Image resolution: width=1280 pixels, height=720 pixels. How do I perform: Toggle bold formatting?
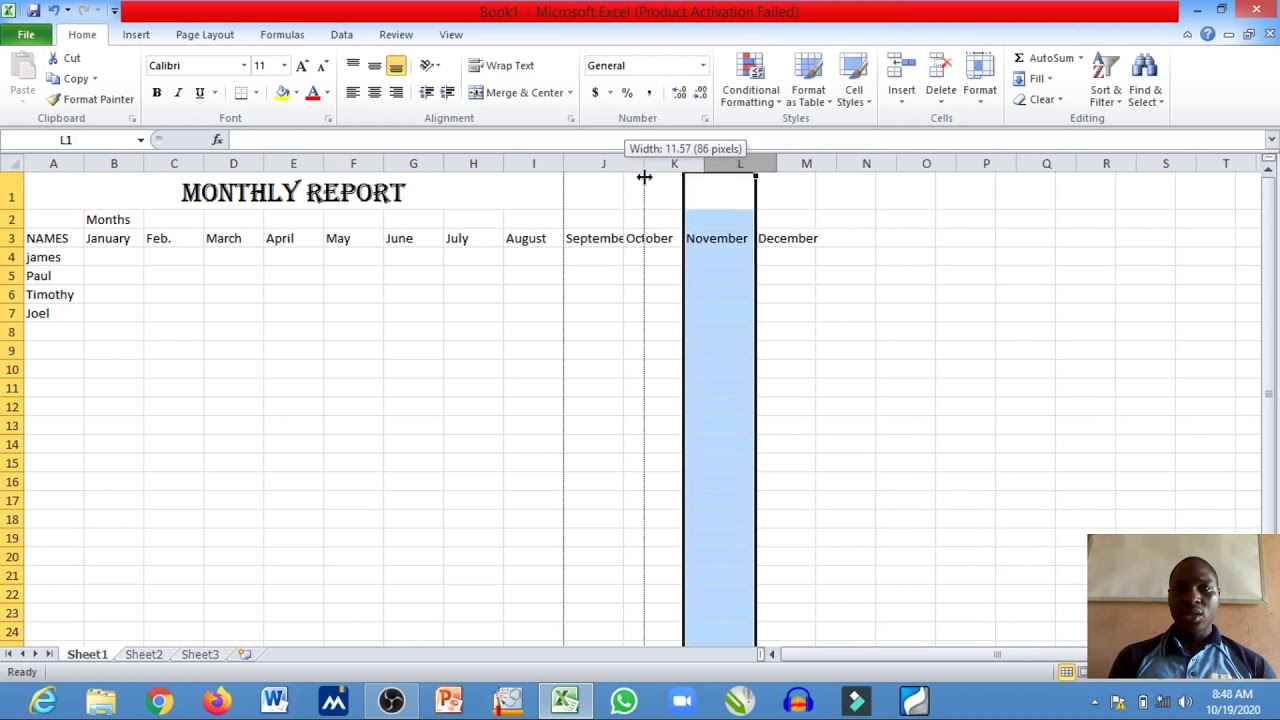point(156,93)
